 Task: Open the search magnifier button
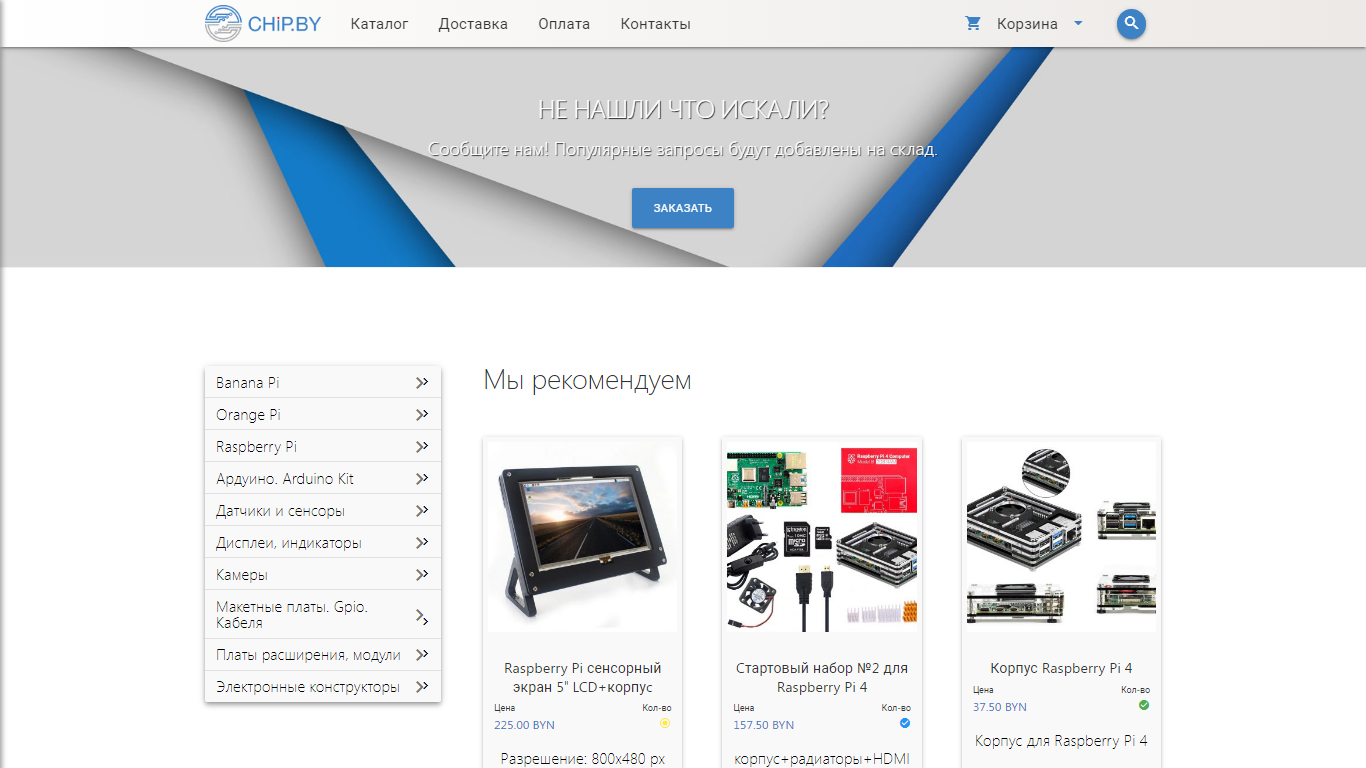pyautogui.click(x=1131, y=24)
